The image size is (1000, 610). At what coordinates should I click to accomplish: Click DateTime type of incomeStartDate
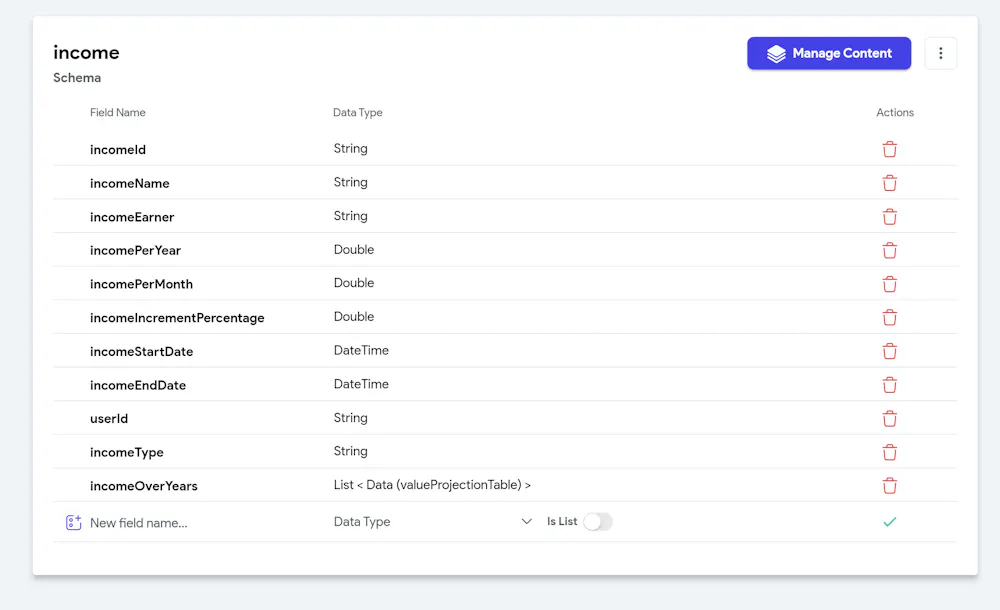(x=361, y=350)
